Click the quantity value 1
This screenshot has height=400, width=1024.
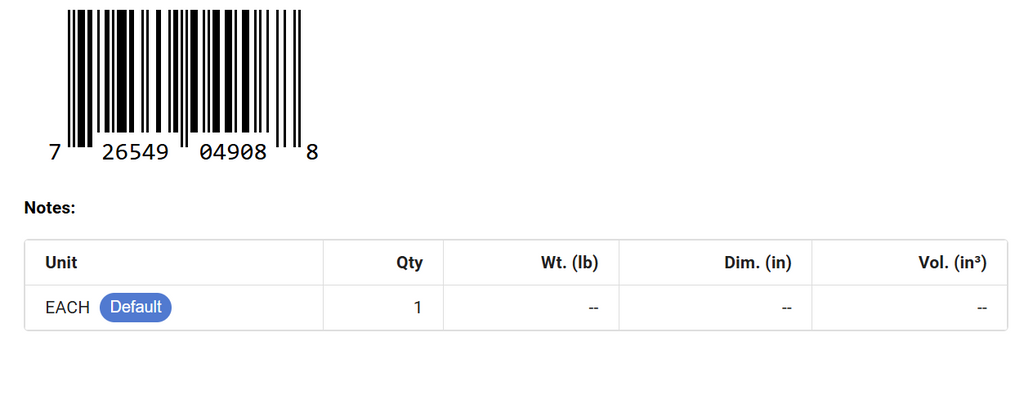[418, 308]
